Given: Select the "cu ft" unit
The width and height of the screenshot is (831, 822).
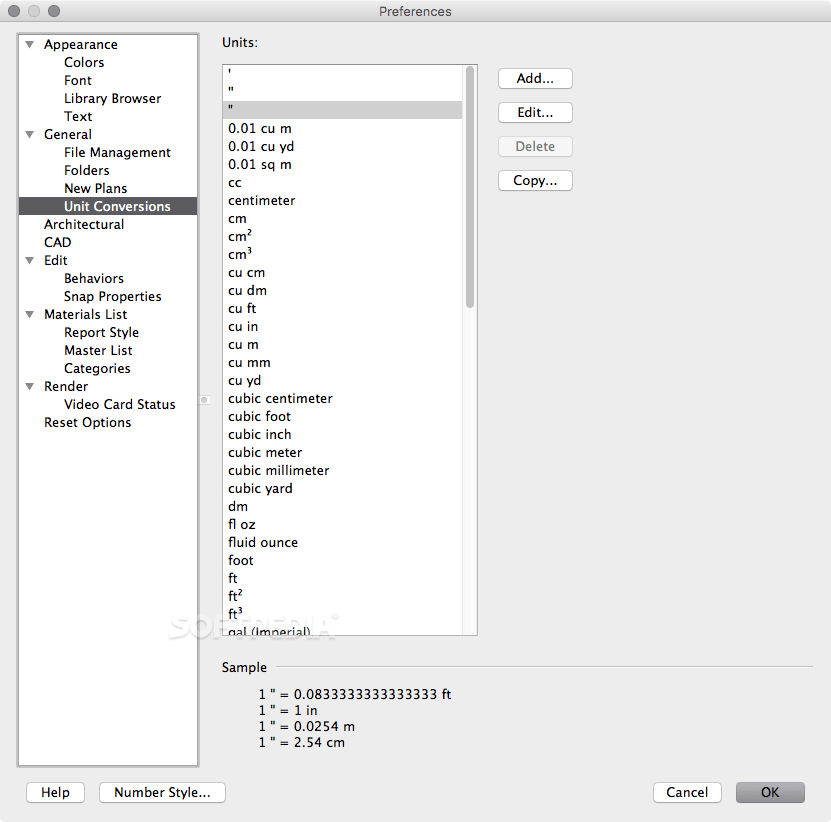Looking at the screenshot, I should [x=342, y=308].
